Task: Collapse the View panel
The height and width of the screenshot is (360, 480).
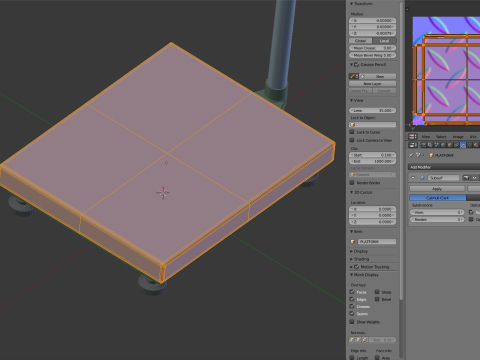Action: coord(351,100)
